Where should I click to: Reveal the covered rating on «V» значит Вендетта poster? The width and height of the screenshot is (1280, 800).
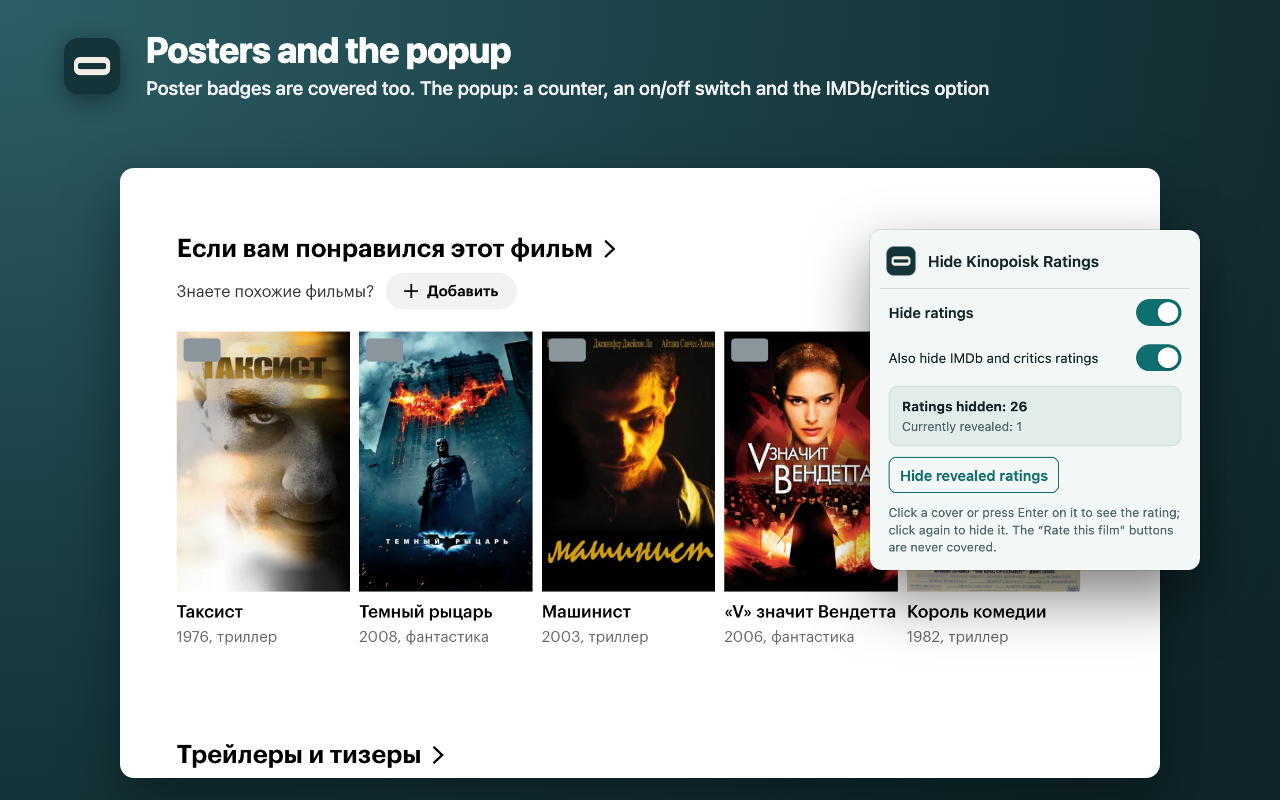[x=750, y=350]
